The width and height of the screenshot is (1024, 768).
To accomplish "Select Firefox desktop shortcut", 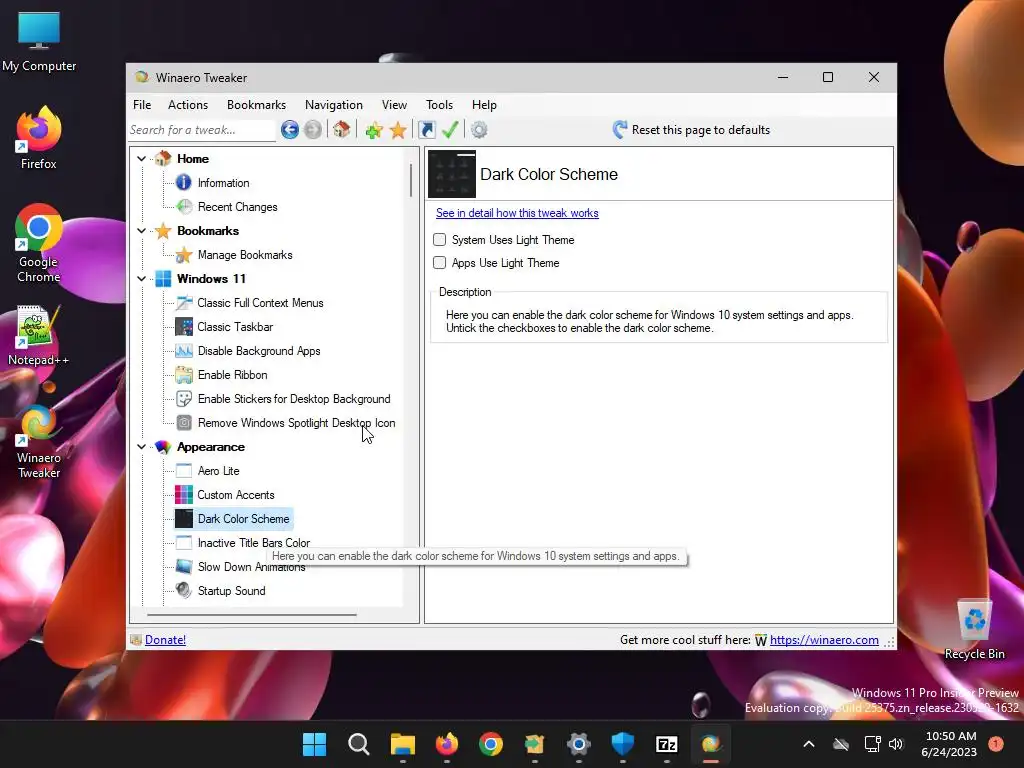I will pyautogui.click(x=39, y=138).
